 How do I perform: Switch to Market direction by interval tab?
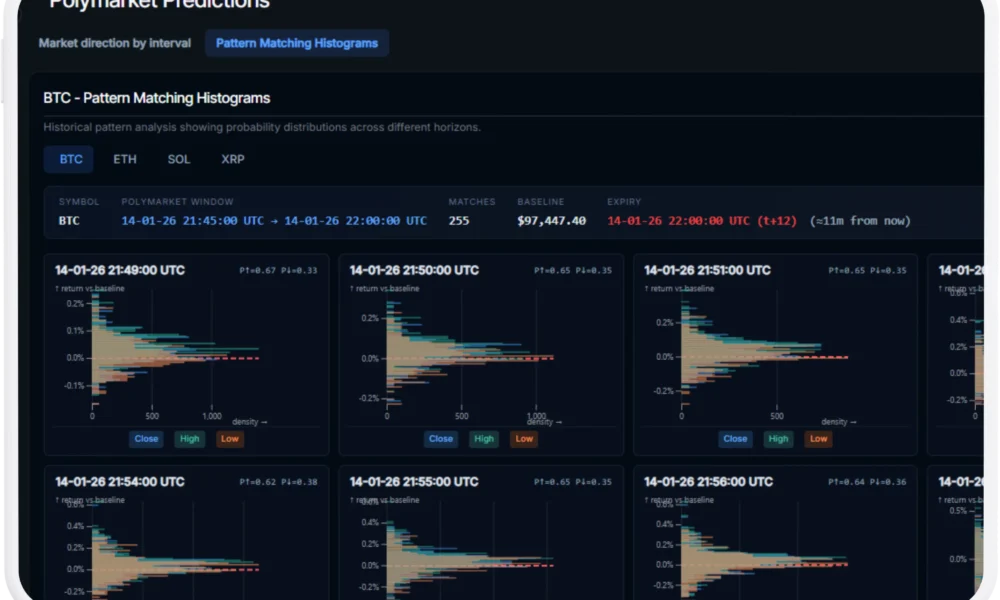pos(115,43)
